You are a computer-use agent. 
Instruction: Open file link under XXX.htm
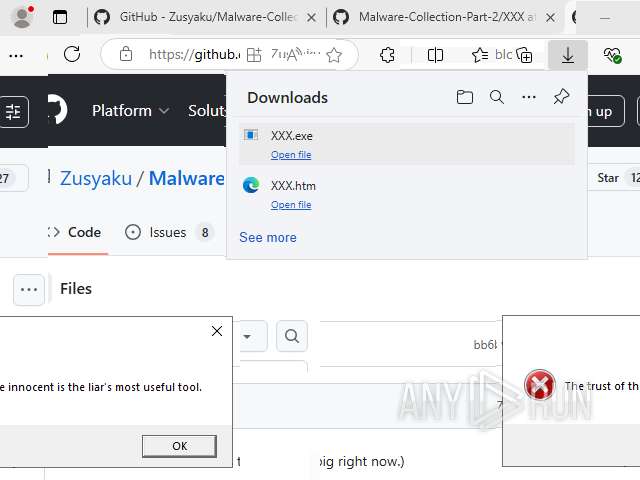(291, 205)
